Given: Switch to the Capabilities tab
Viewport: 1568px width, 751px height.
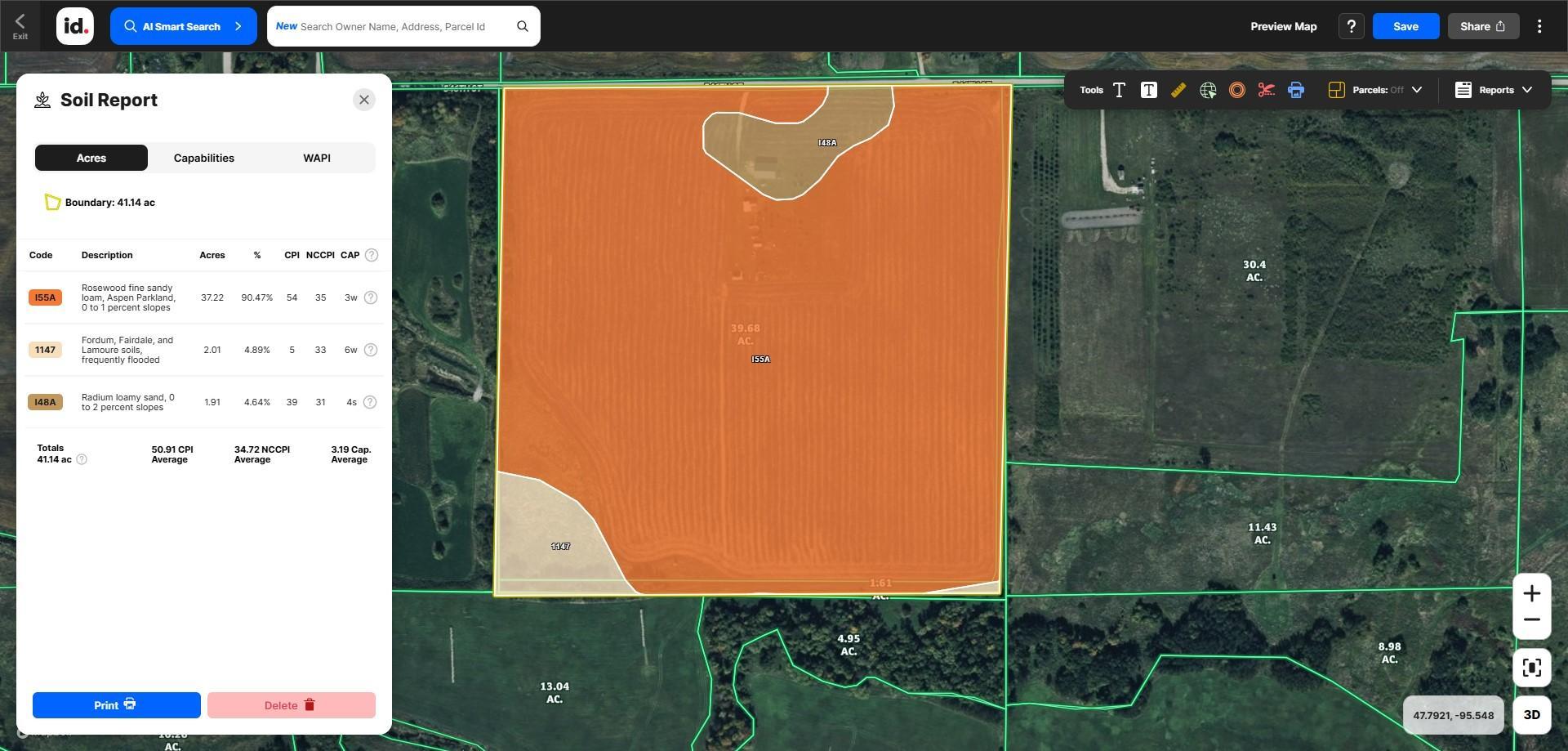Looking at the screenshot, I should click(x=204, y=158).
